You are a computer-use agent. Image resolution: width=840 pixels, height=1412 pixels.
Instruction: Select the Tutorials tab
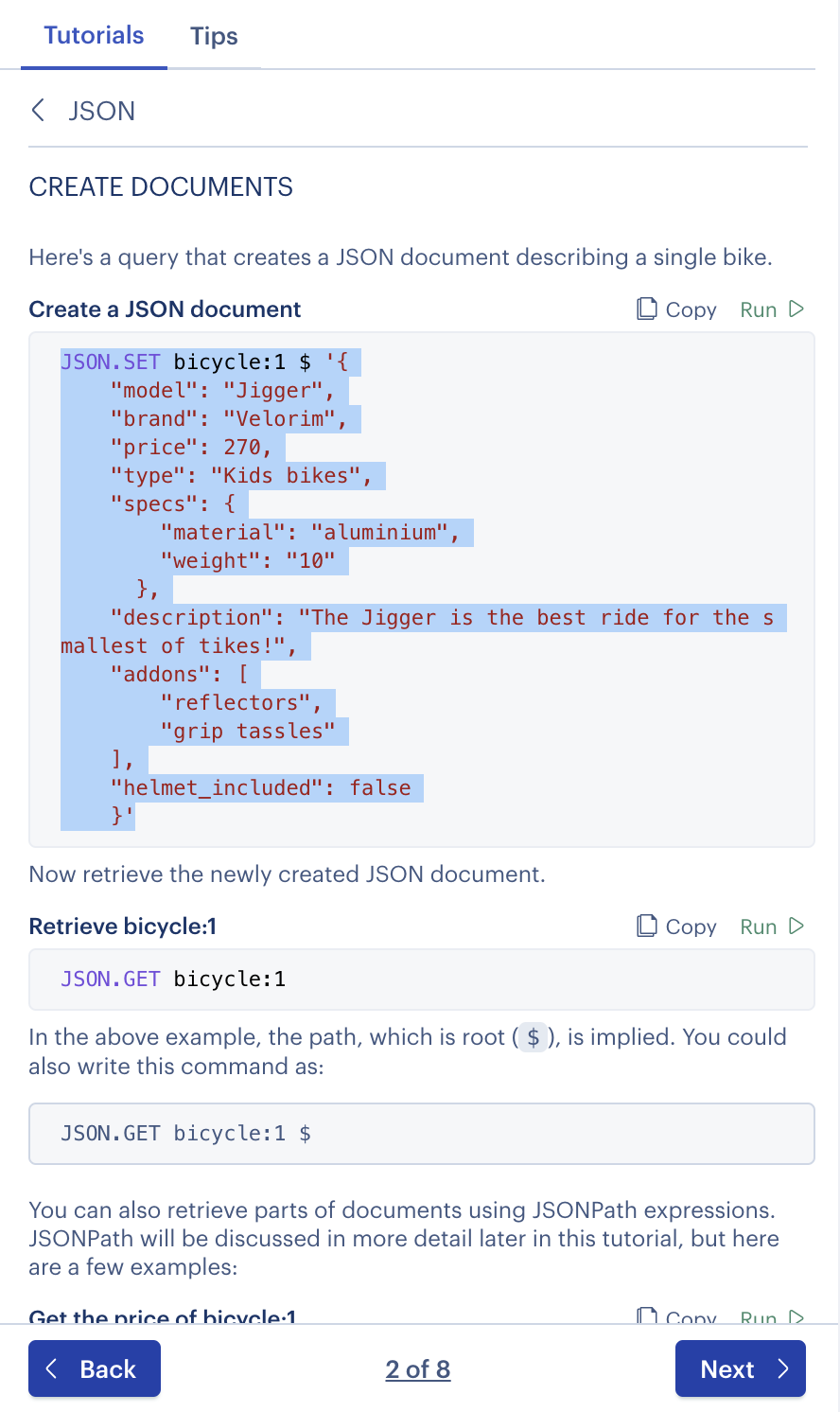(94, 36)
